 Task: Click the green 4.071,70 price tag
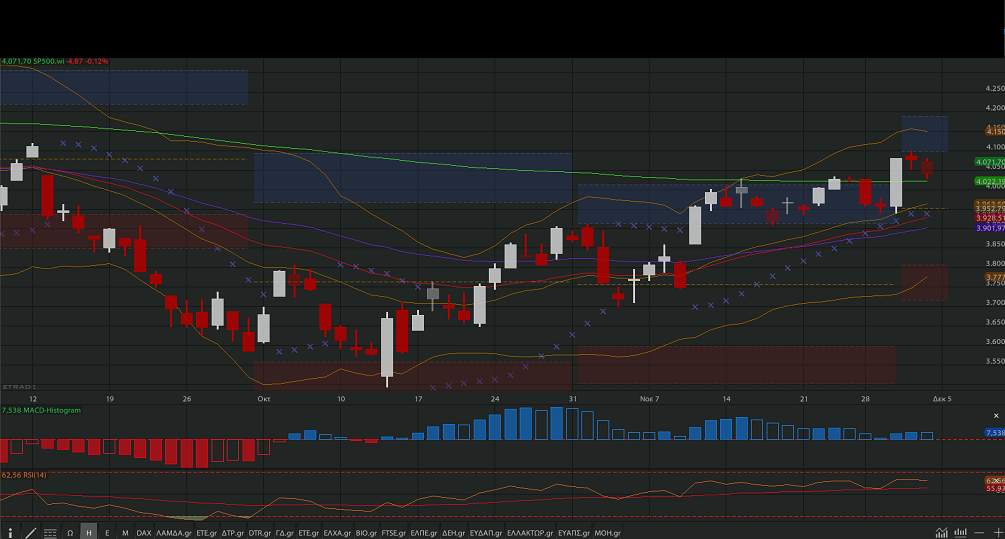click(990, 162)
